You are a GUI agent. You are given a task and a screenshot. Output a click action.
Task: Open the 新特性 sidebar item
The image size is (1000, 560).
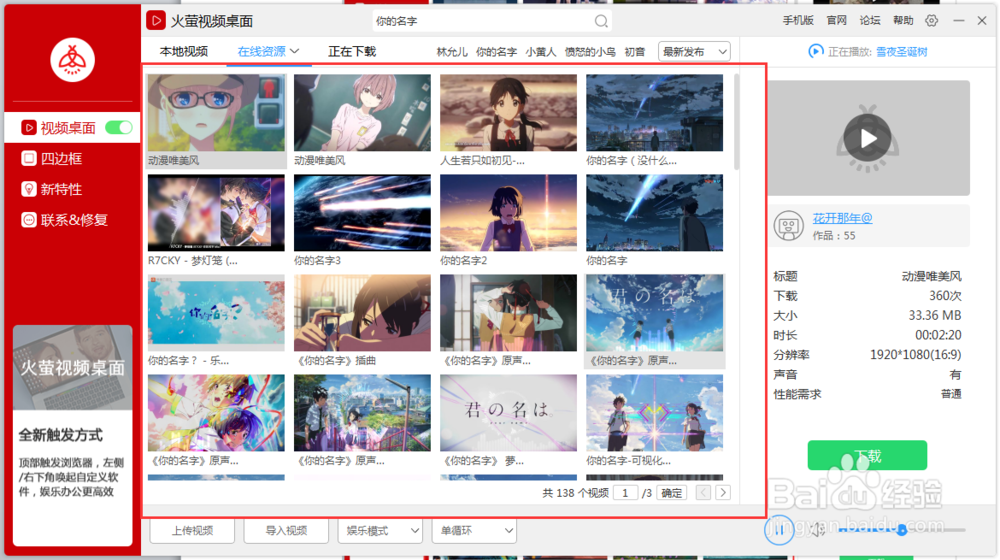[x=73, y=189]
